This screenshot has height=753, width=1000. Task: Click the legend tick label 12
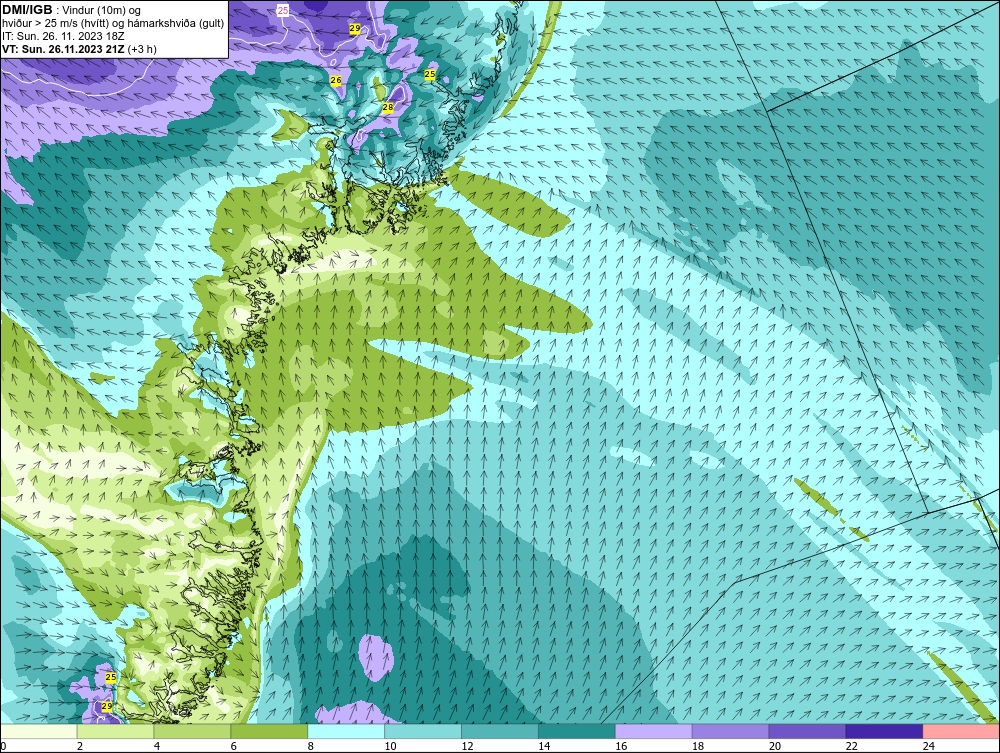pyautogui.click(x=467, y=746)
